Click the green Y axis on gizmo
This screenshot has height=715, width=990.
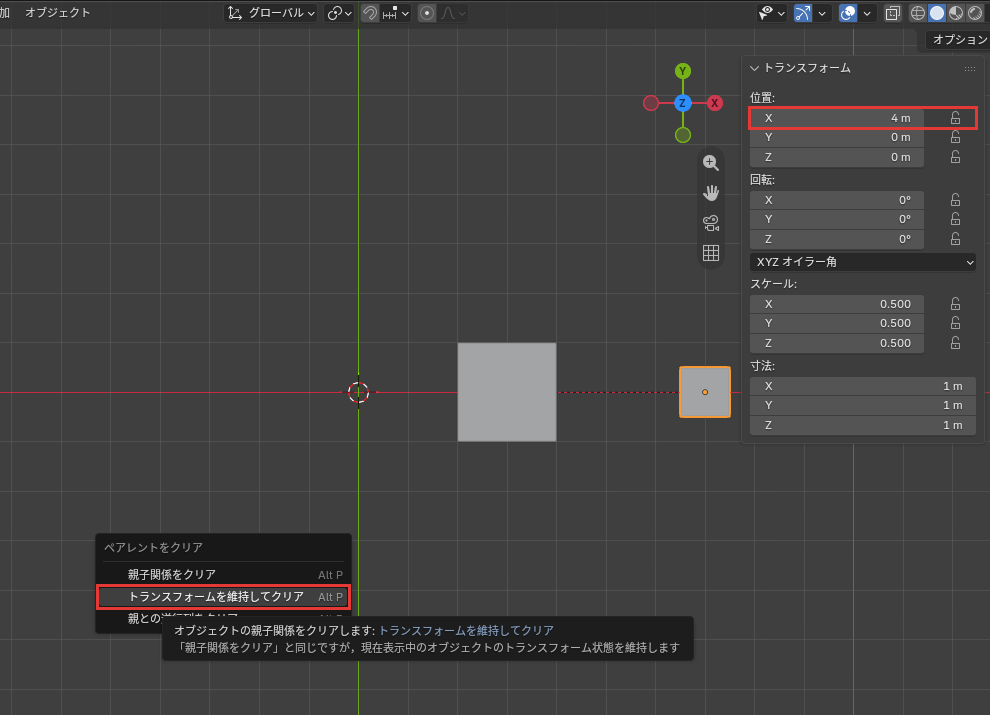683,71
